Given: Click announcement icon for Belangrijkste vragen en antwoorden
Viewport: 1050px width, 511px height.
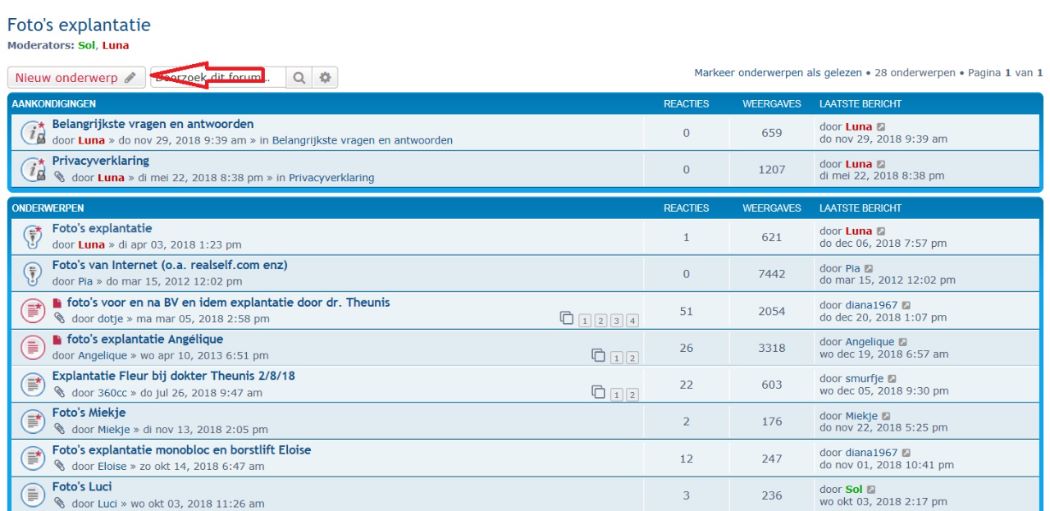Looking at the screenshot, I should 31,132.
